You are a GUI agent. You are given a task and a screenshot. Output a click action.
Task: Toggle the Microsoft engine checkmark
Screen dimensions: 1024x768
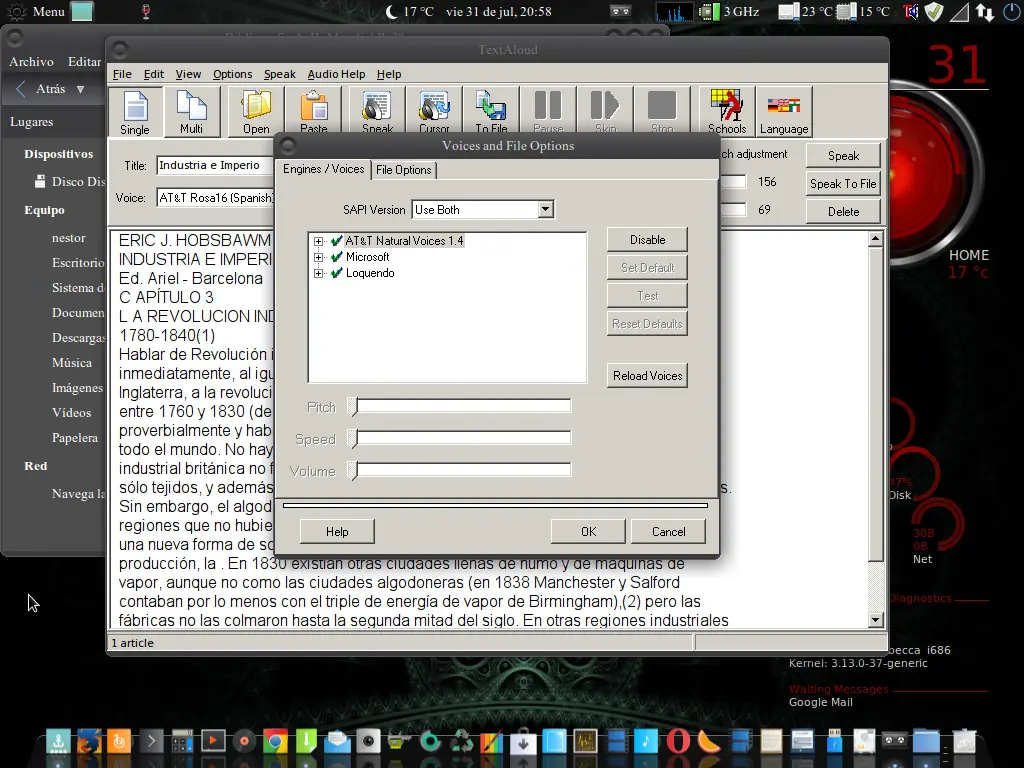(336, 257)
